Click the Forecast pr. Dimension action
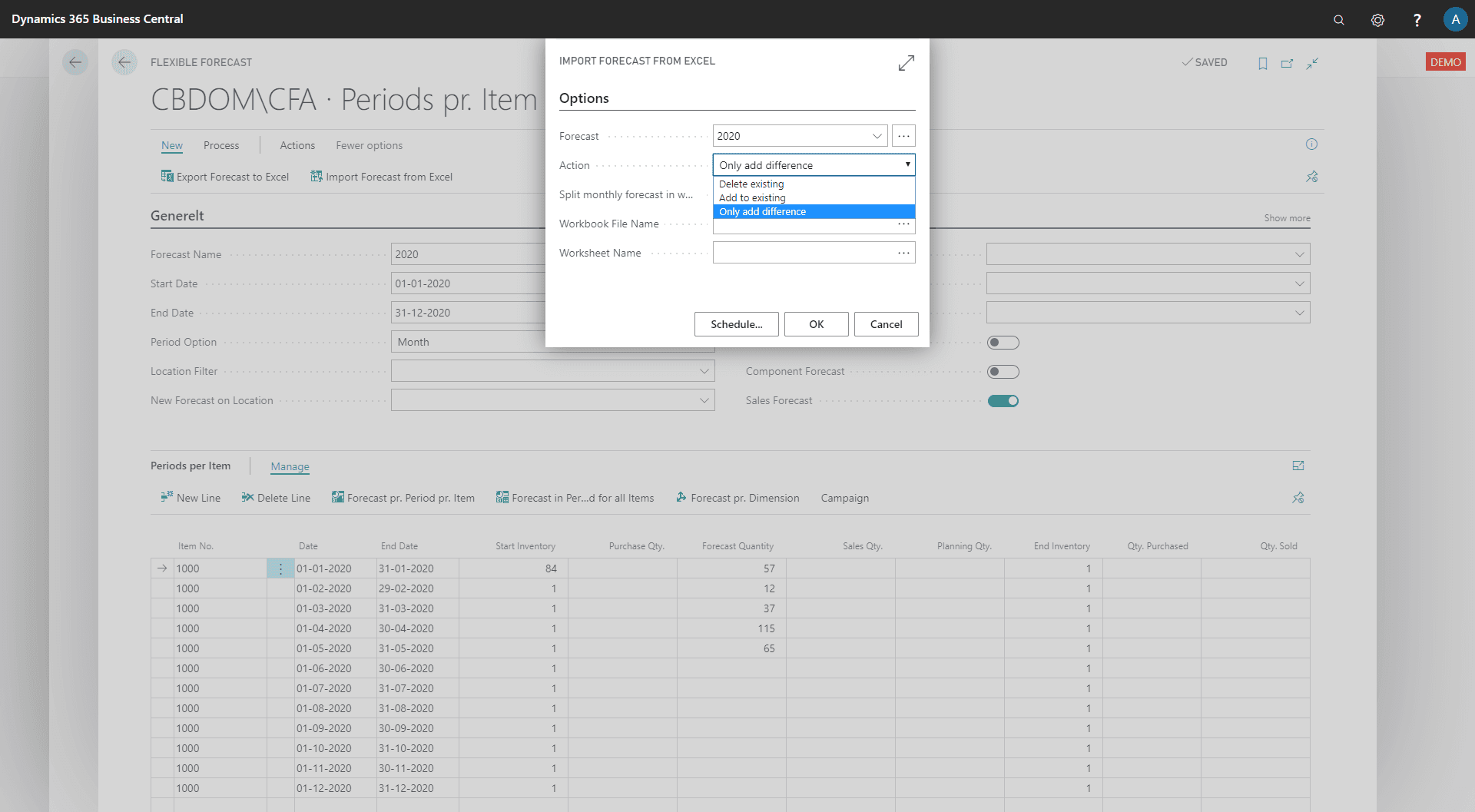This screenshot has width=1475, height=812. click(737, 498)
